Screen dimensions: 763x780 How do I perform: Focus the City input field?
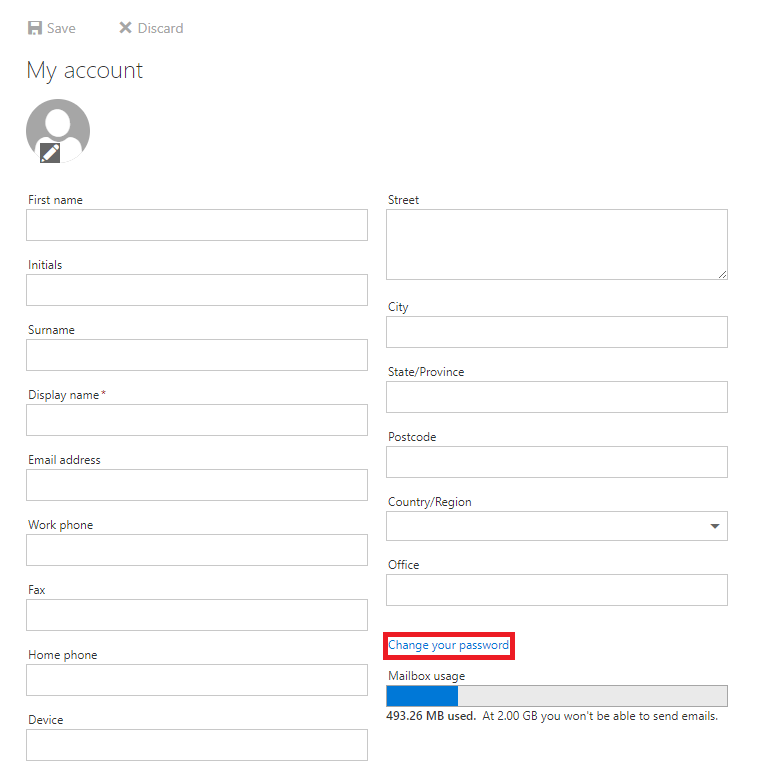point(557,332)
